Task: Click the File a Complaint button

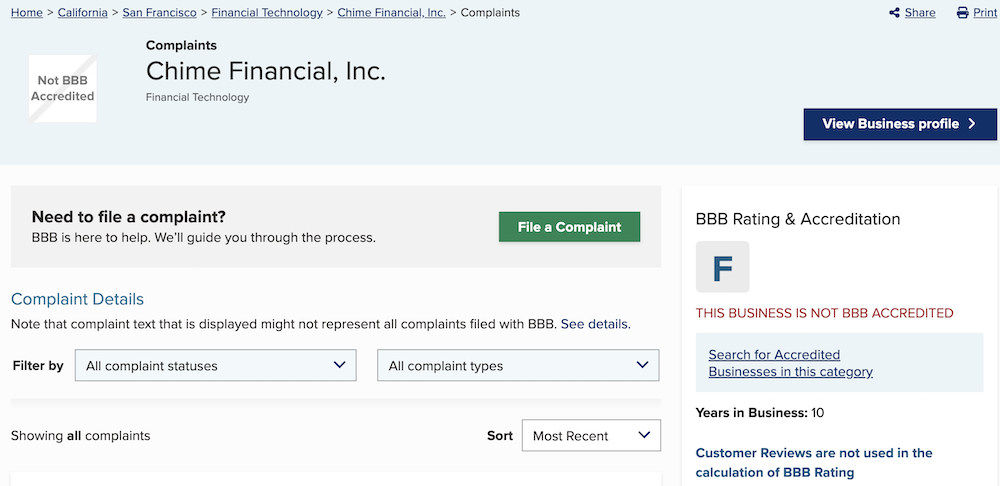Action: pyautogui.click(x=570, y=227)
